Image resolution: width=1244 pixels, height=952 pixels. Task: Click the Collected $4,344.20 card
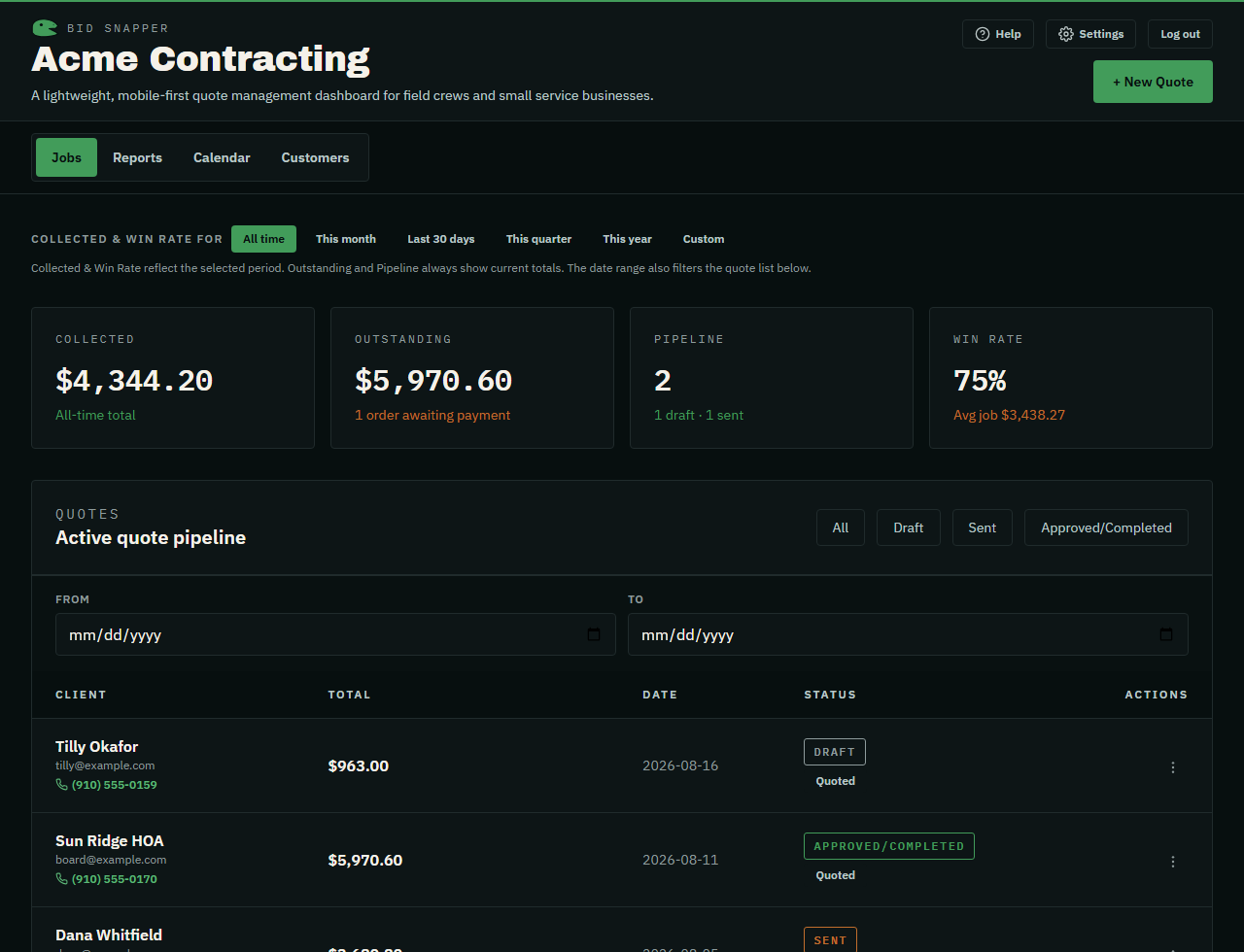[173, 378]
